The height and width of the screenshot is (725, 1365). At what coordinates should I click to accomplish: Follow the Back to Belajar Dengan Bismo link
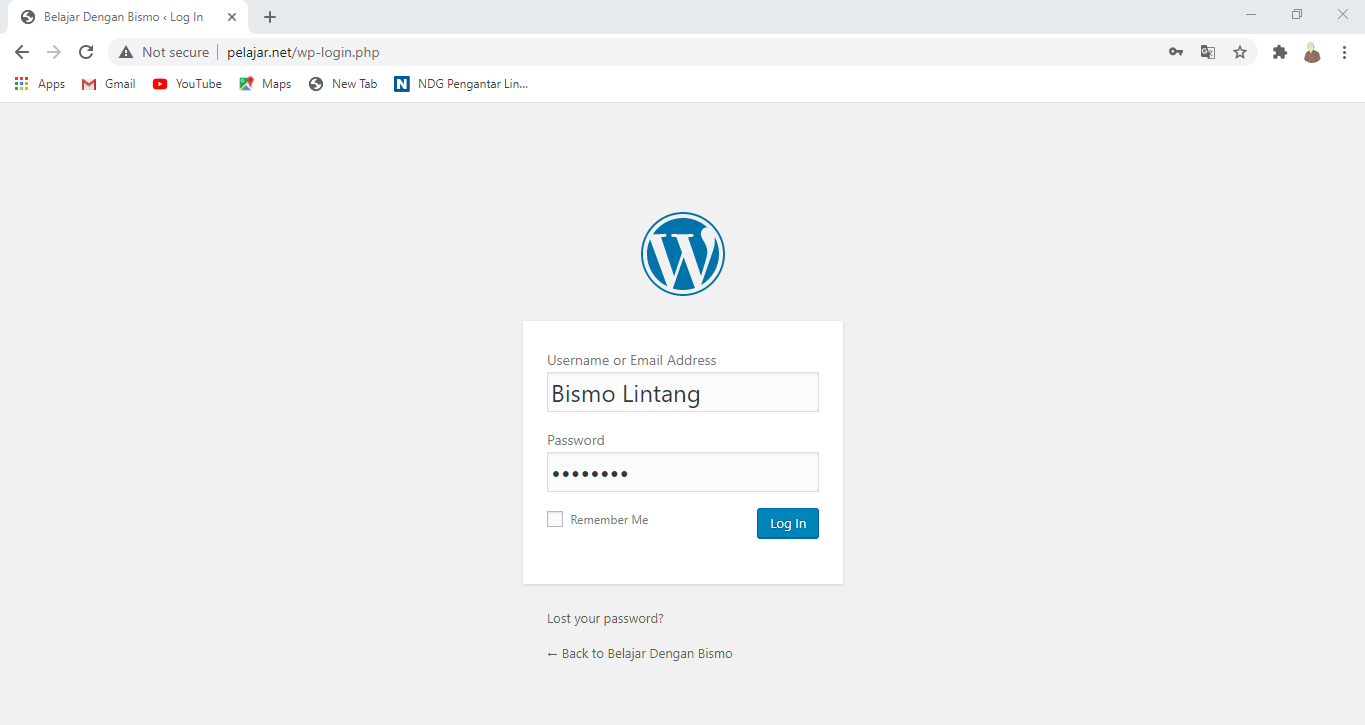[640, 653]
